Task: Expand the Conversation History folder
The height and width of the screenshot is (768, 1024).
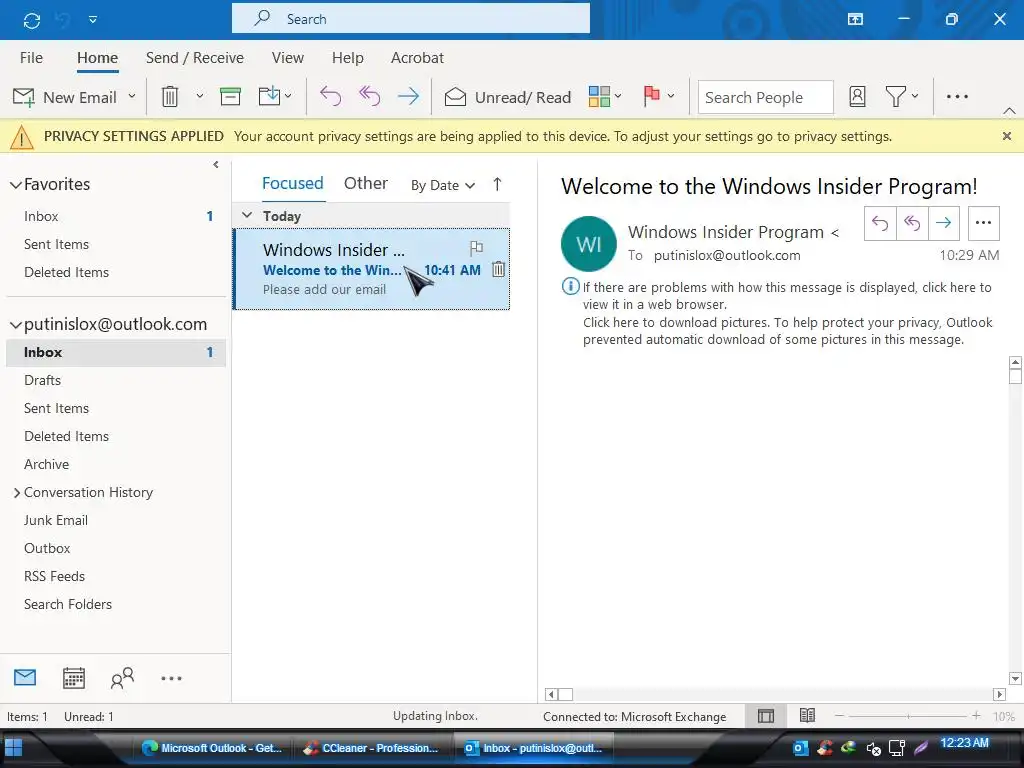Action: (17, 492)
